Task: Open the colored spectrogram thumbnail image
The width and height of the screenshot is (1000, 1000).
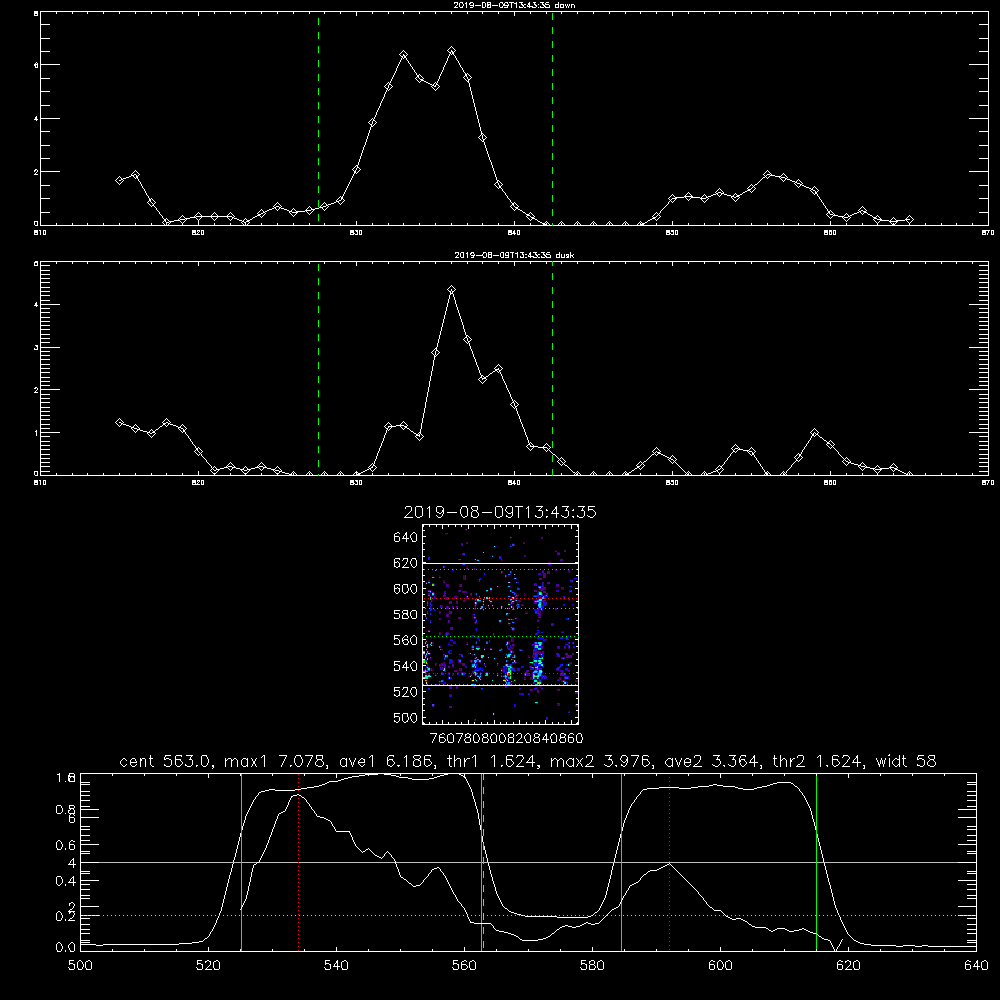Action: point(501,624)
